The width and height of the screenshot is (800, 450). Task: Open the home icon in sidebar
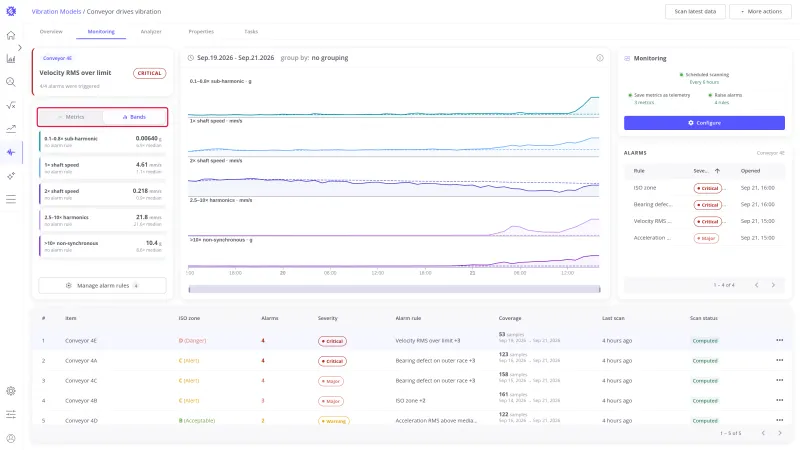click(x=11, y=35)
